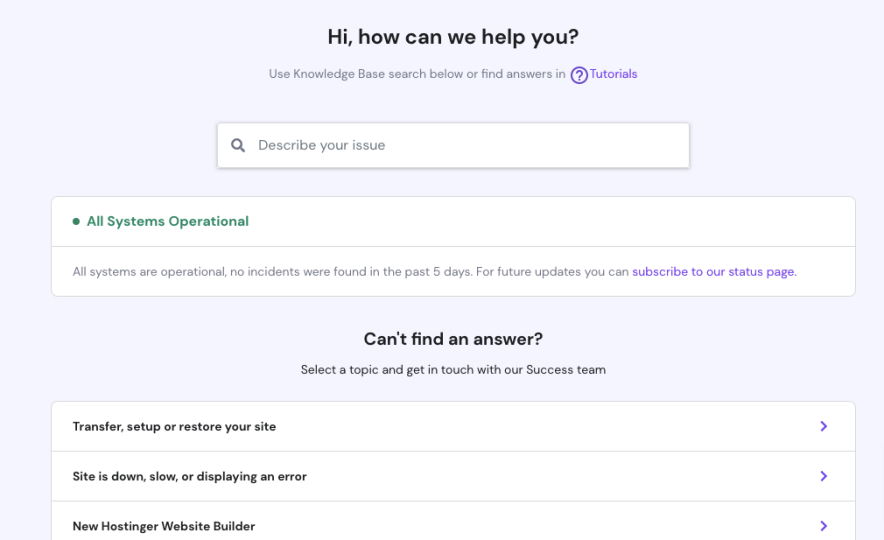884x540 pixels.
Task: Click the "Hi, how can we help you?" heading
Action: 453,37
